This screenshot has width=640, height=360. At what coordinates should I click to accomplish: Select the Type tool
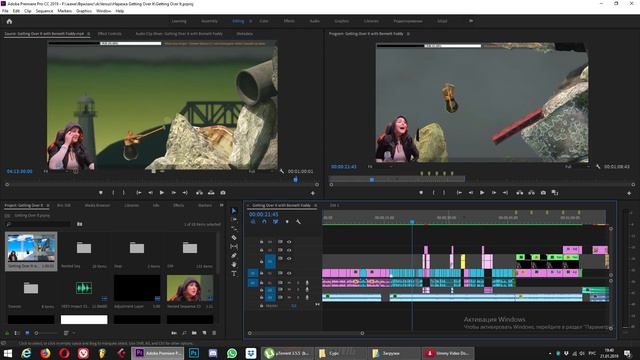pyautogui.click(x=234, y=273)
